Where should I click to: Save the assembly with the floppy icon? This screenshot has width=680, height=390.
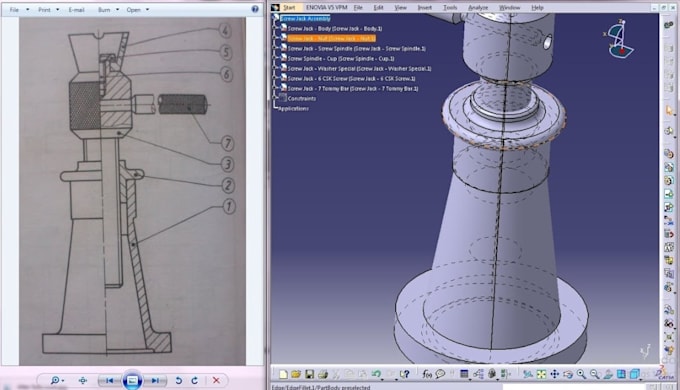[309, 374]
